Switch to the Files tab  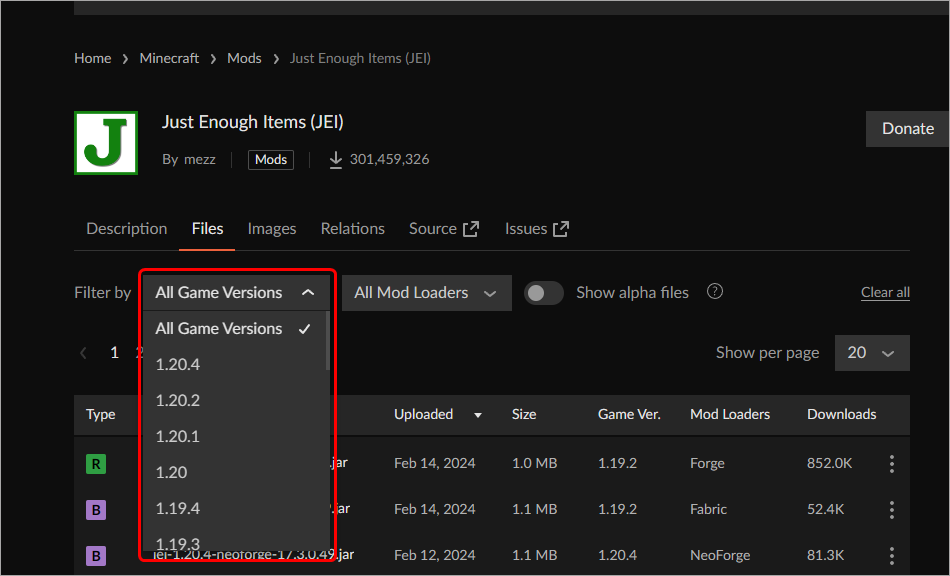pyautogui.click(x=207, y=229)
